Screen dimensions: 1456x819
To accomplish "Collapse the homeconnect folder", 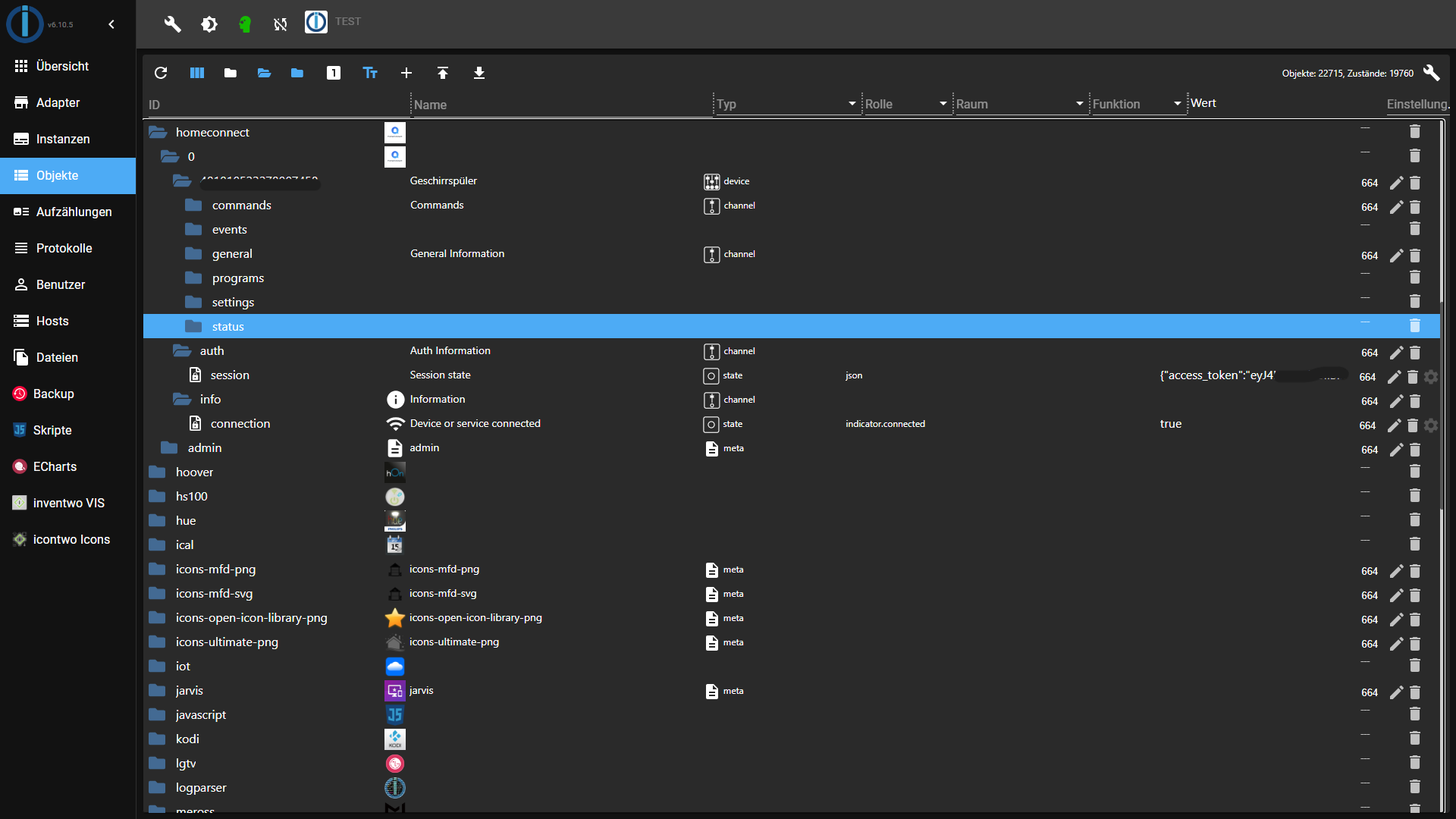I will tap(158, 132).
